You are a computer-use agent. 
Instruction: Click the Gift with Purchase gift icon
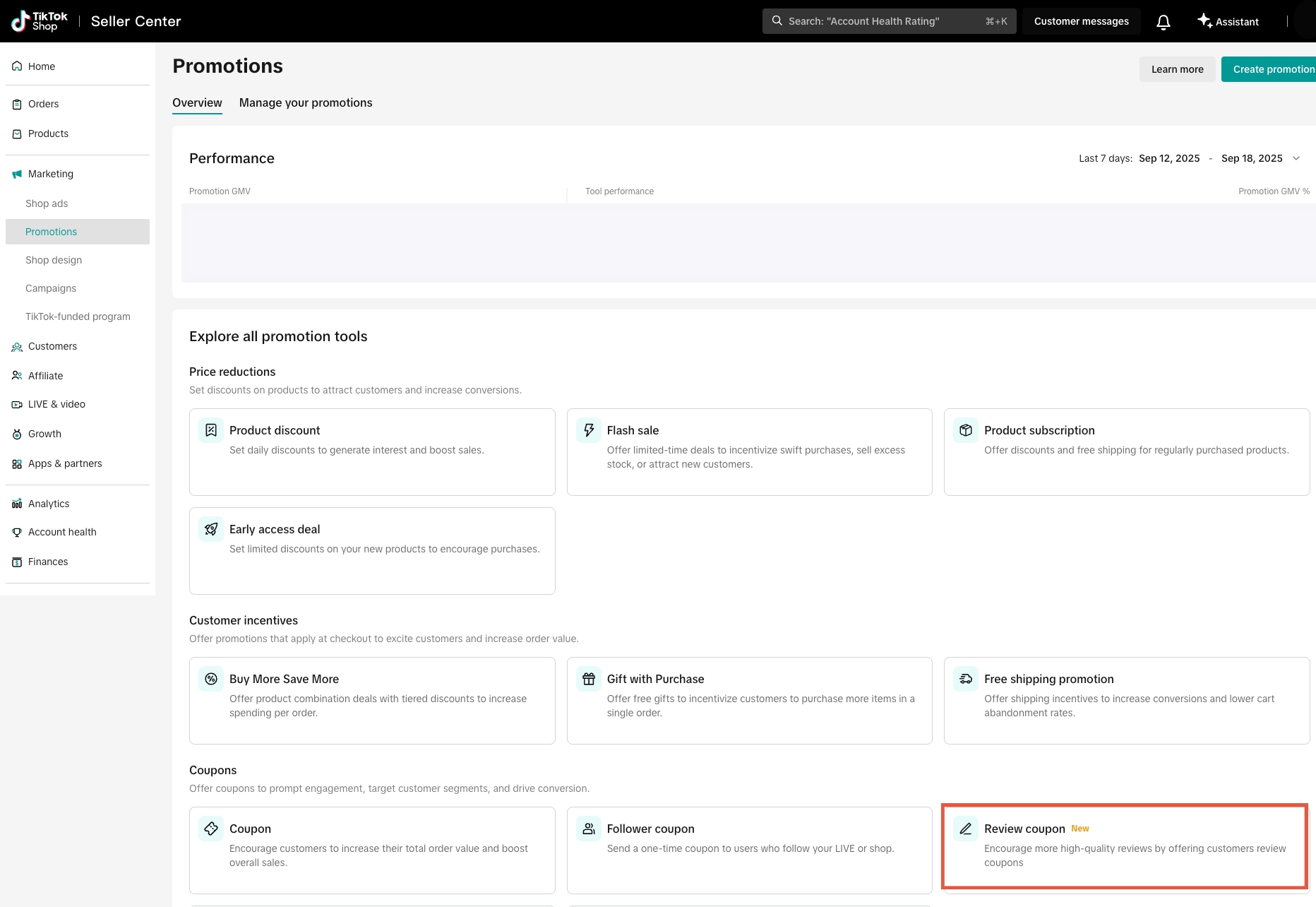[x=589, y=679]
